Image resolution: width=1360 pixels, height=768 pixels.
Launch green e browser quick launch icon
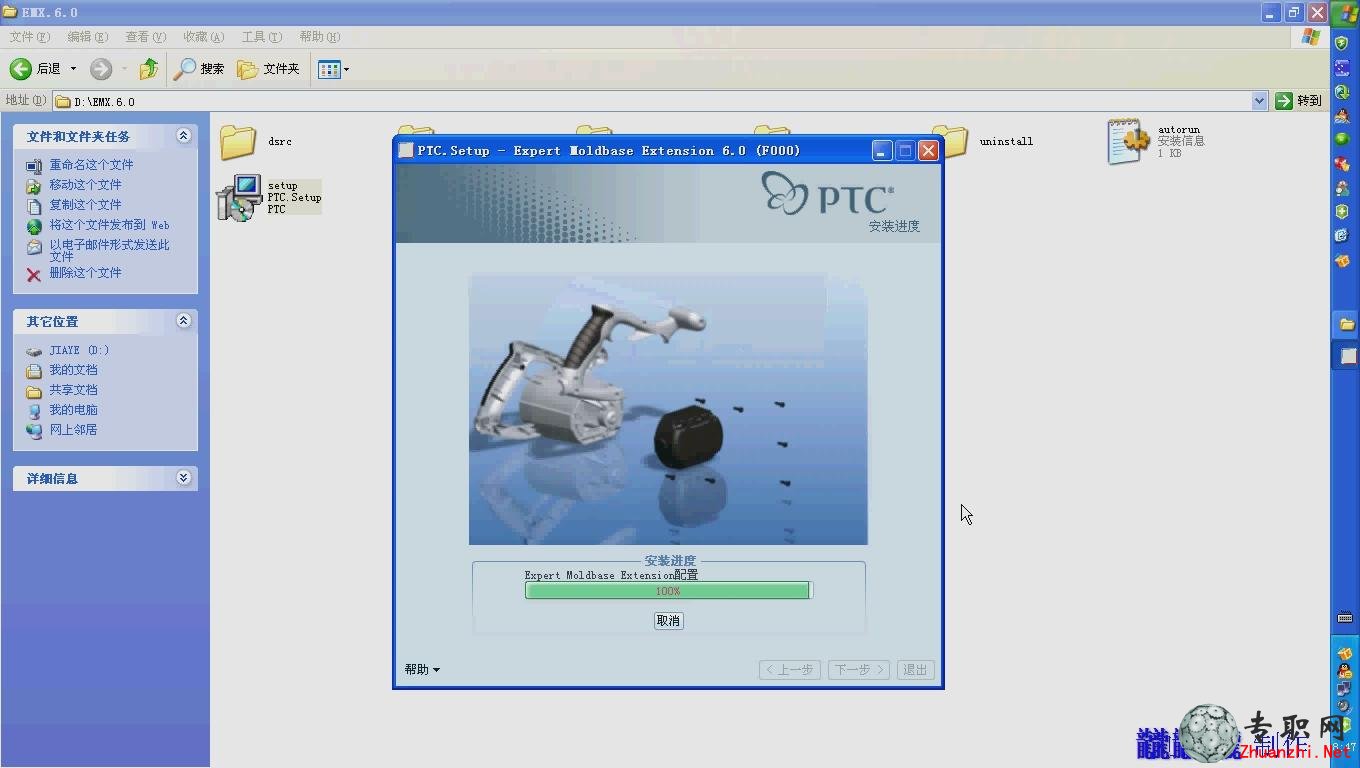tap(1343, 91)
